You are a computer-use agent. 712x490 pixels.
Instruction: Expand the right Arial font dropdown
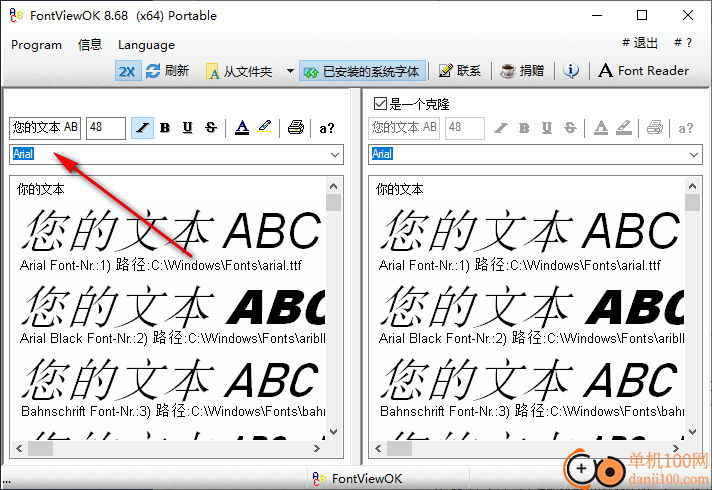pyautogui.click(x=693, y=154)
